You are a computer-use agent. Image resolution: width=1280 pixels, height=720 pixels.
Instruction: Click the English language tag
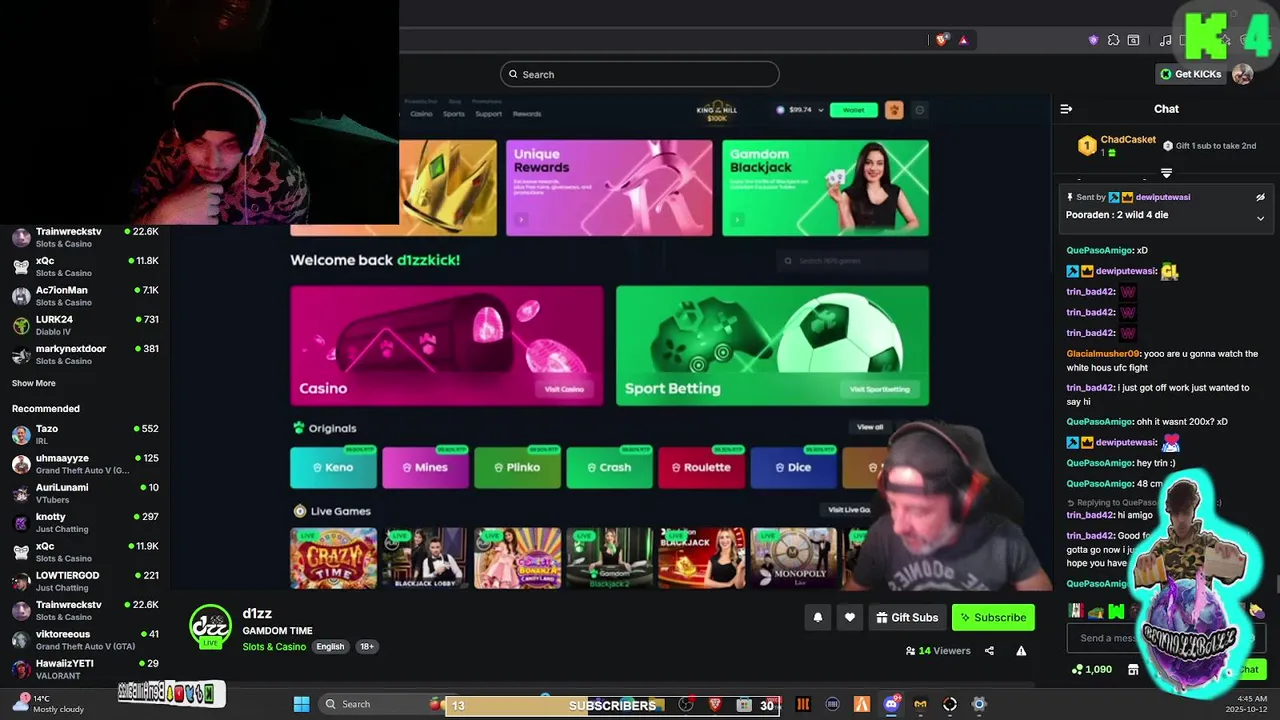point(330,647)
